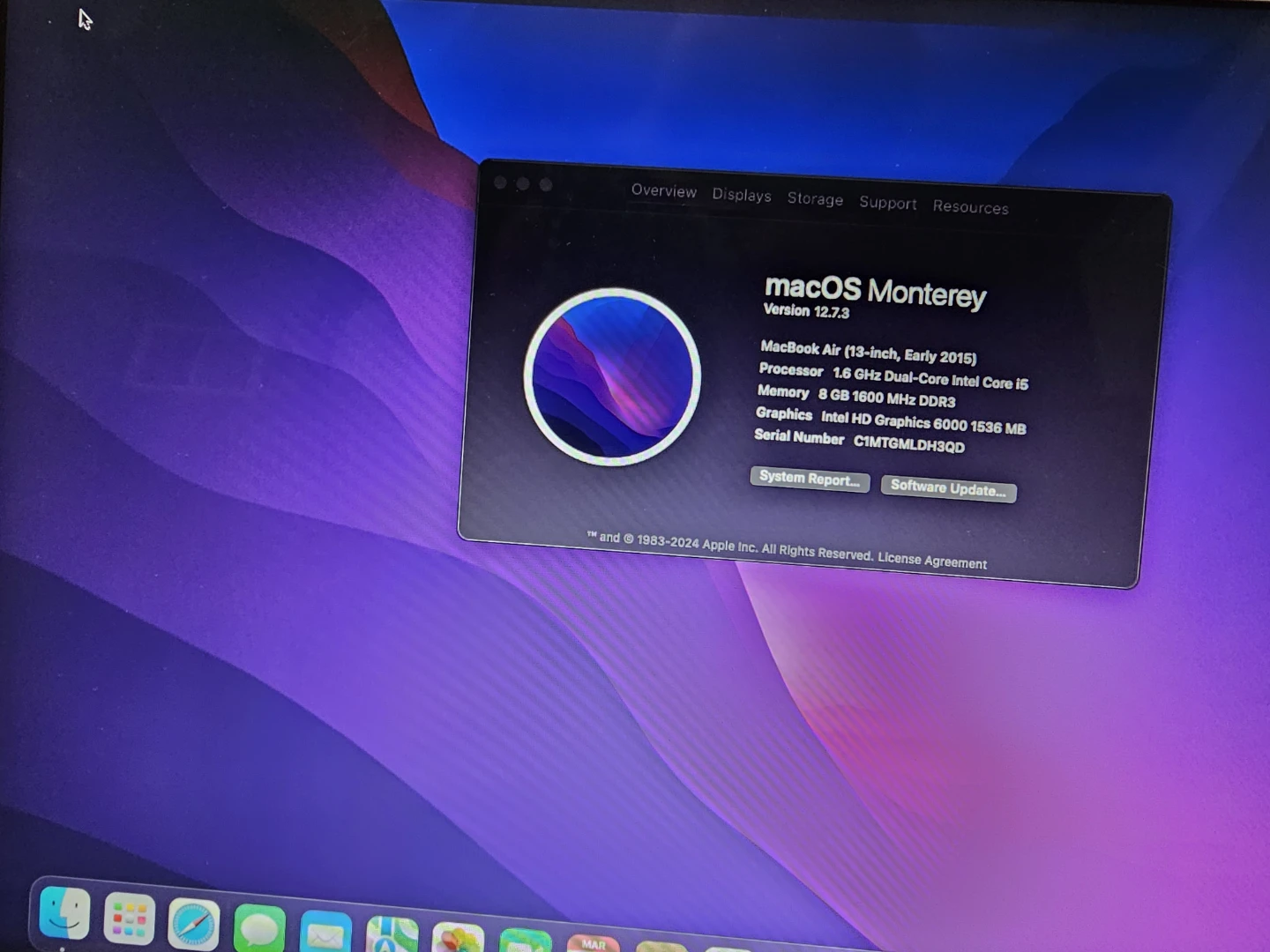Click the serial number C1MTGMLDH3QD
1270x952 pixels.
(909, 443)
